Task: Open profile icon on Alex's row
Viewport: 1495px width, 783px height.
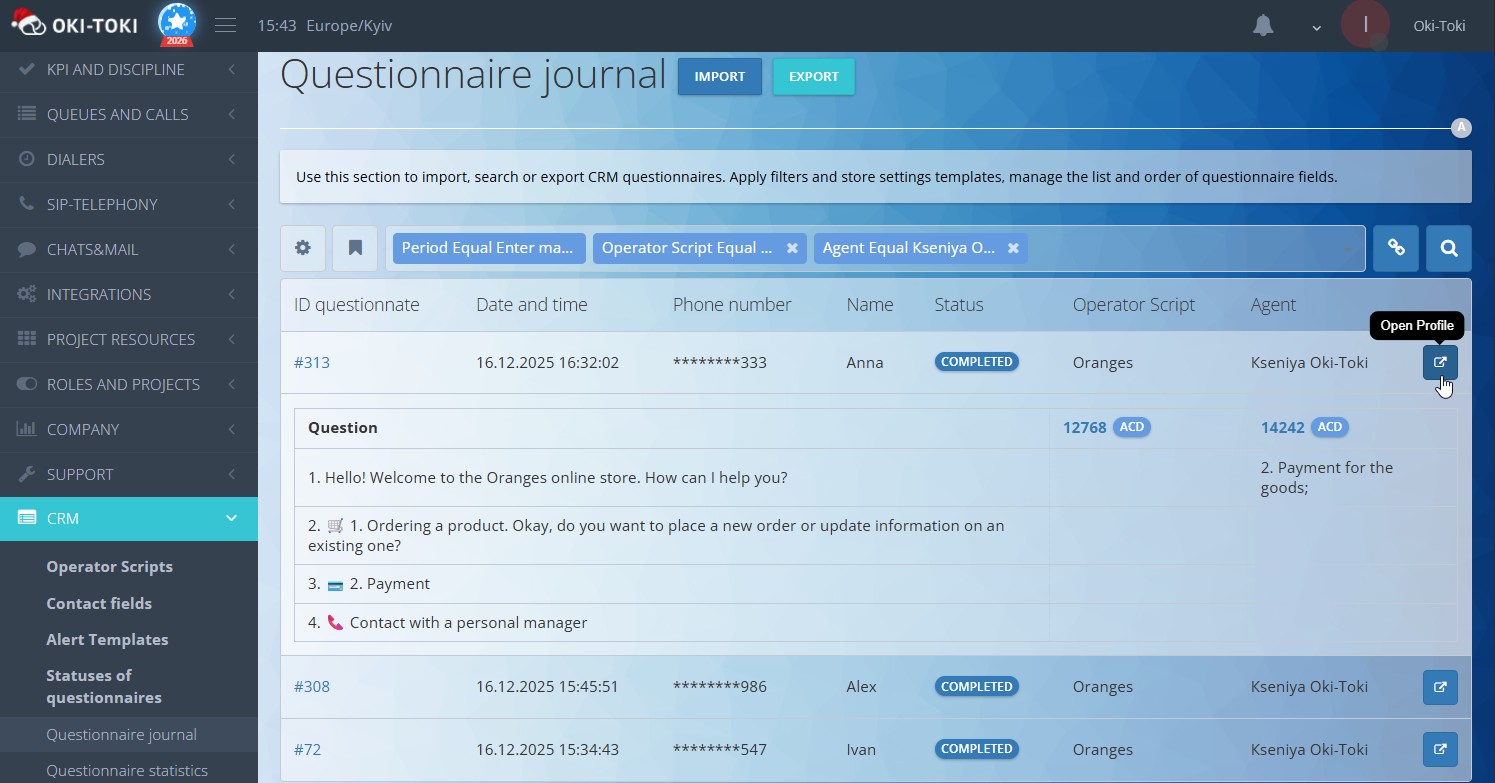Action: (1440, 687)
